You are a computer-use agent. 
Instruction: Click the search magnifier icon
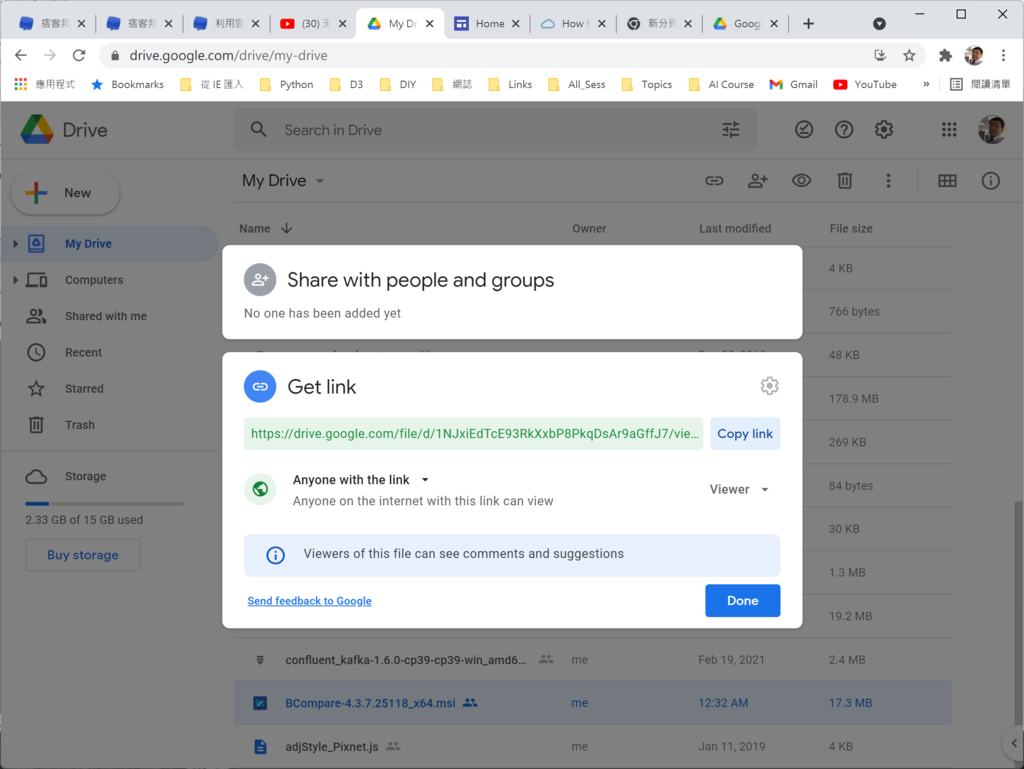tap(259, 129)
